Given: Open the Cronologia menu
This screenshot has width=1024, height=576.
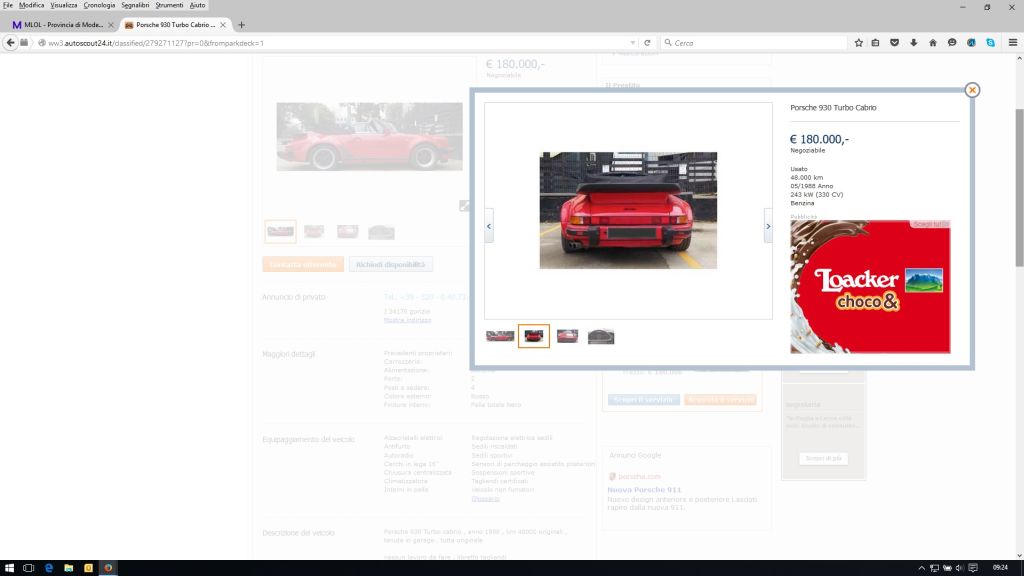Looking at the screenshot, I should [x=99, y=5].
